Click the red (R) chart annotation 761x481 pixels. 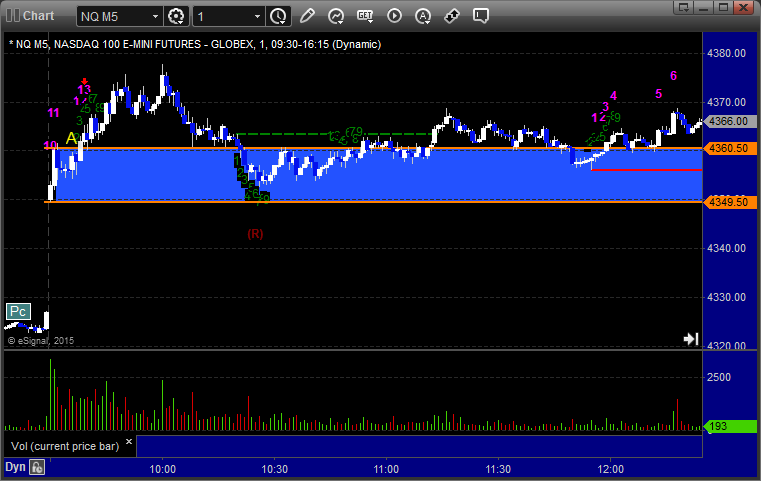click(255, 234)
